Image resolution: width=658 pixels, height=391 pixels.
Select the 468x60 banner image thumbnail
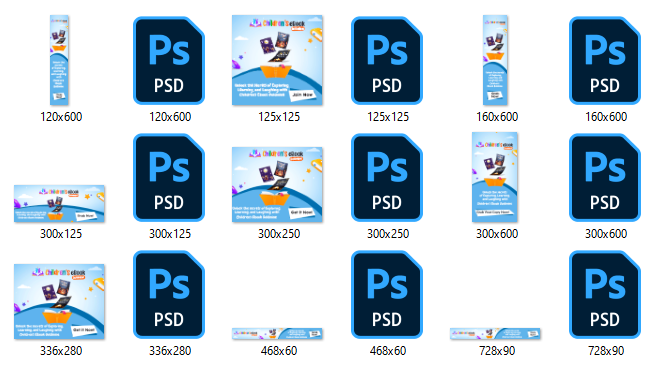[277, 334]
